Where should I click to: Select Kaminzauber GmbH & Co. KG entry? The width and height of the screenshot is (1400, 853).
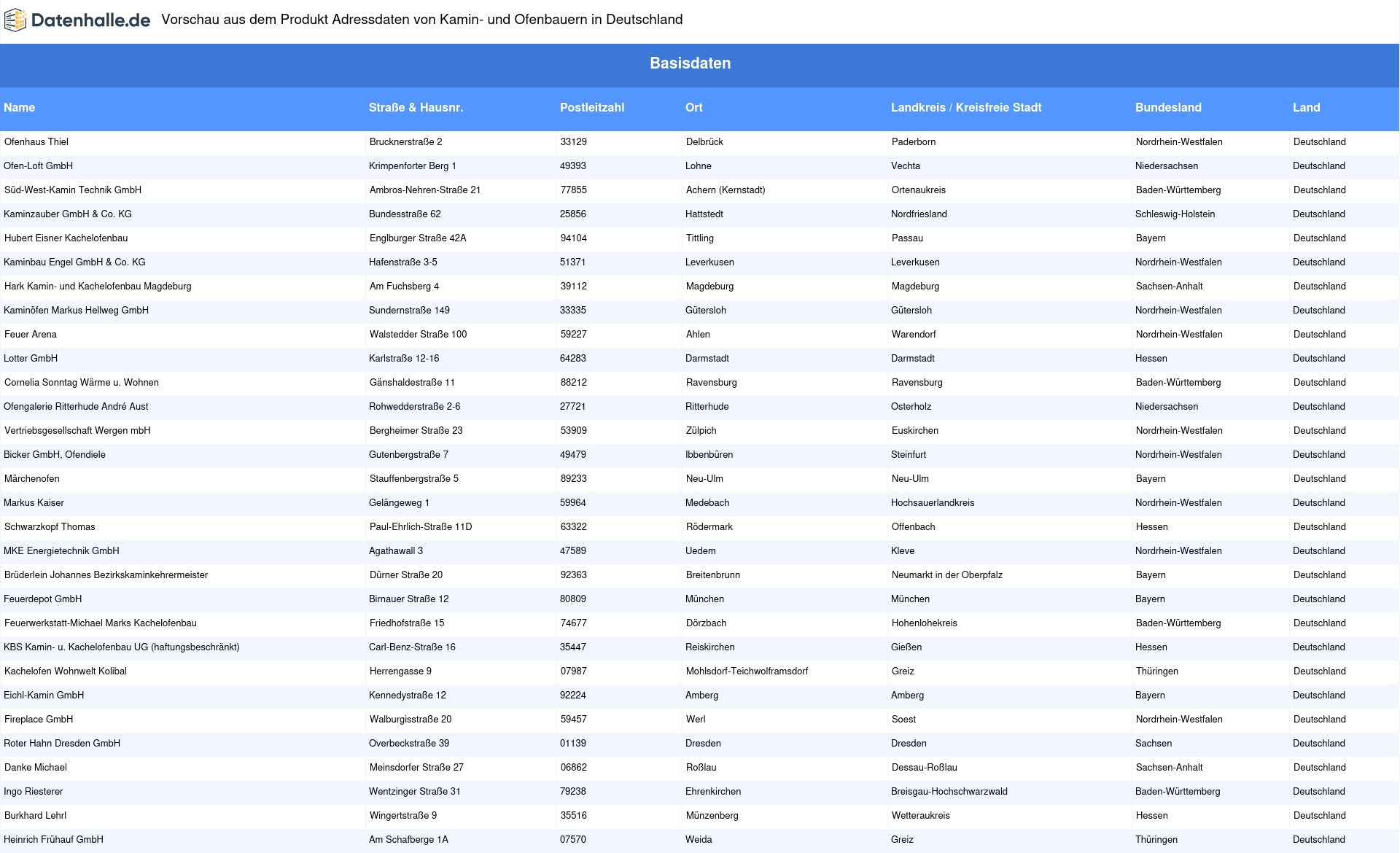pyautogui.click(x=68, y=214)
